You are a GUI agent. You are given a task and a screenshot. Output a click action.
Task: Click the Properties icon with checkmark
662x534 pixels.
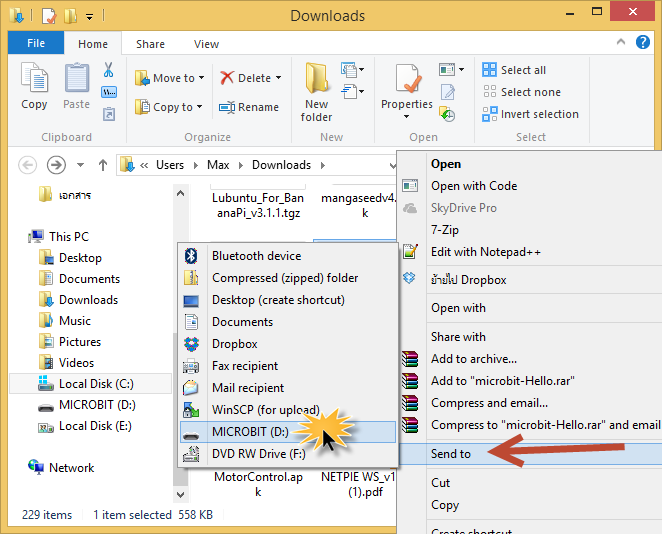[x=407, y=78]
